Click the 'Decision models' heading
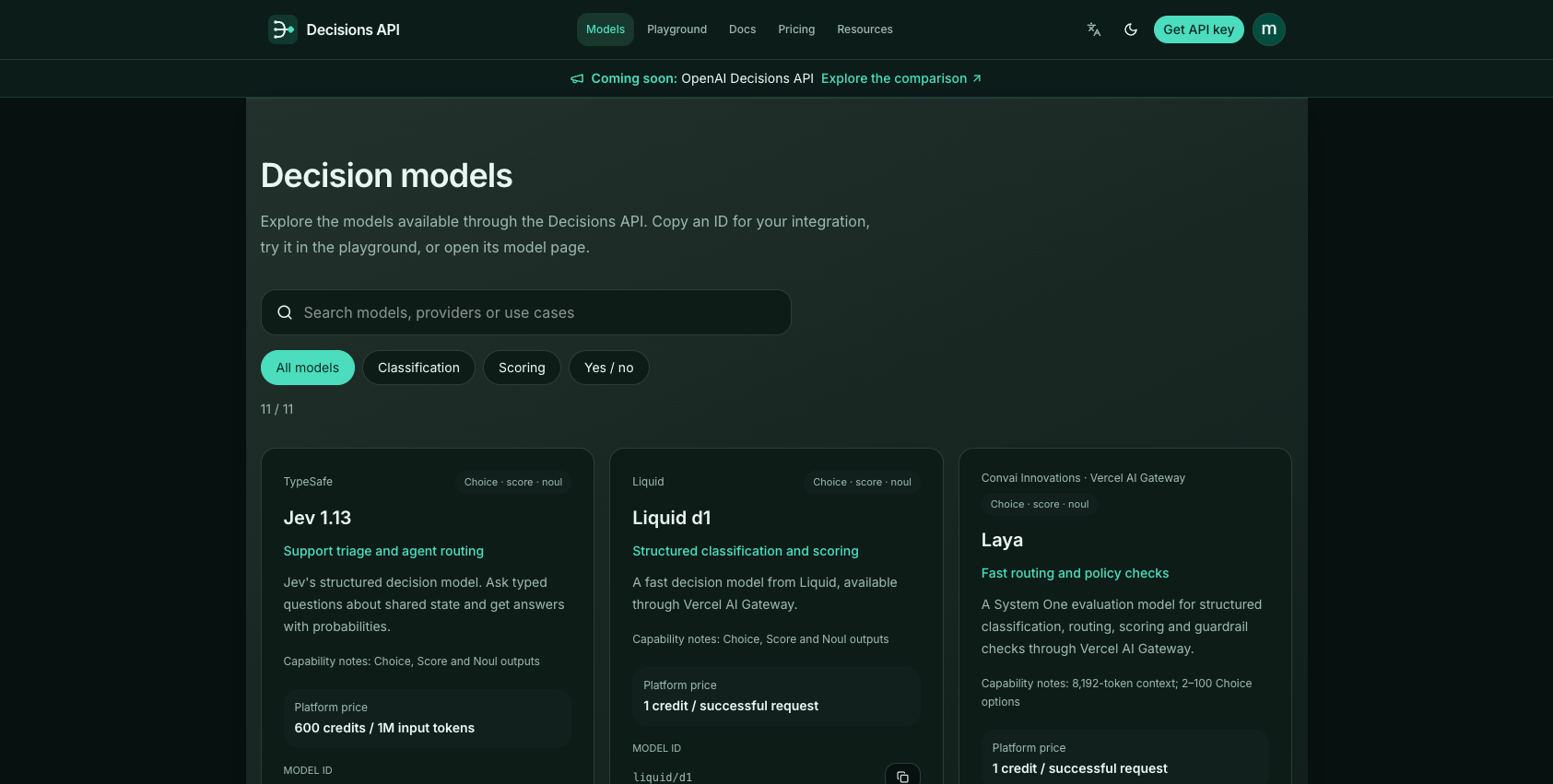This screenshot has width=1553, height=784. pos(386,175)
